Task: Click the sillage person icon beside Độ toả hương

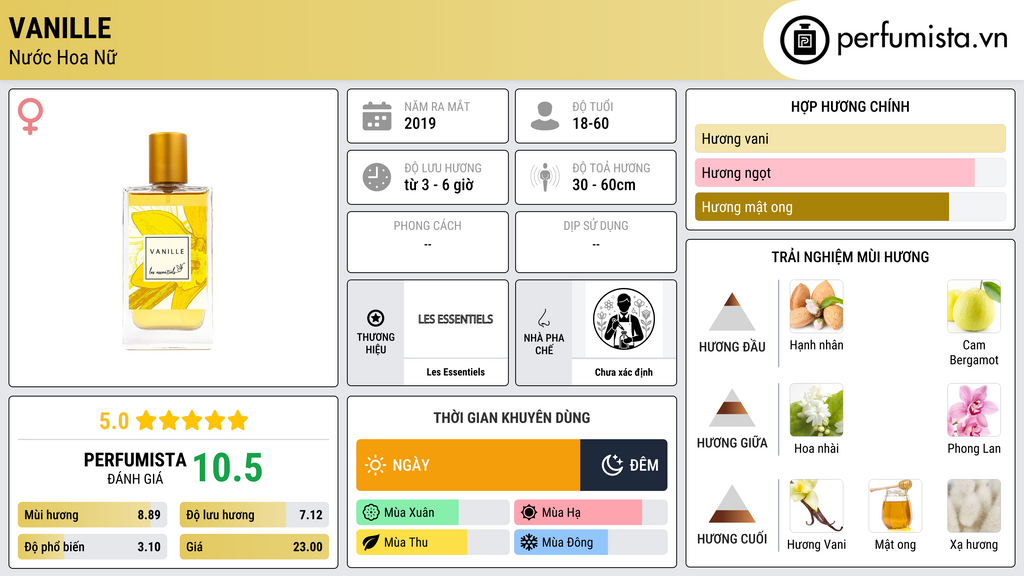Action: tap(545, 177)
